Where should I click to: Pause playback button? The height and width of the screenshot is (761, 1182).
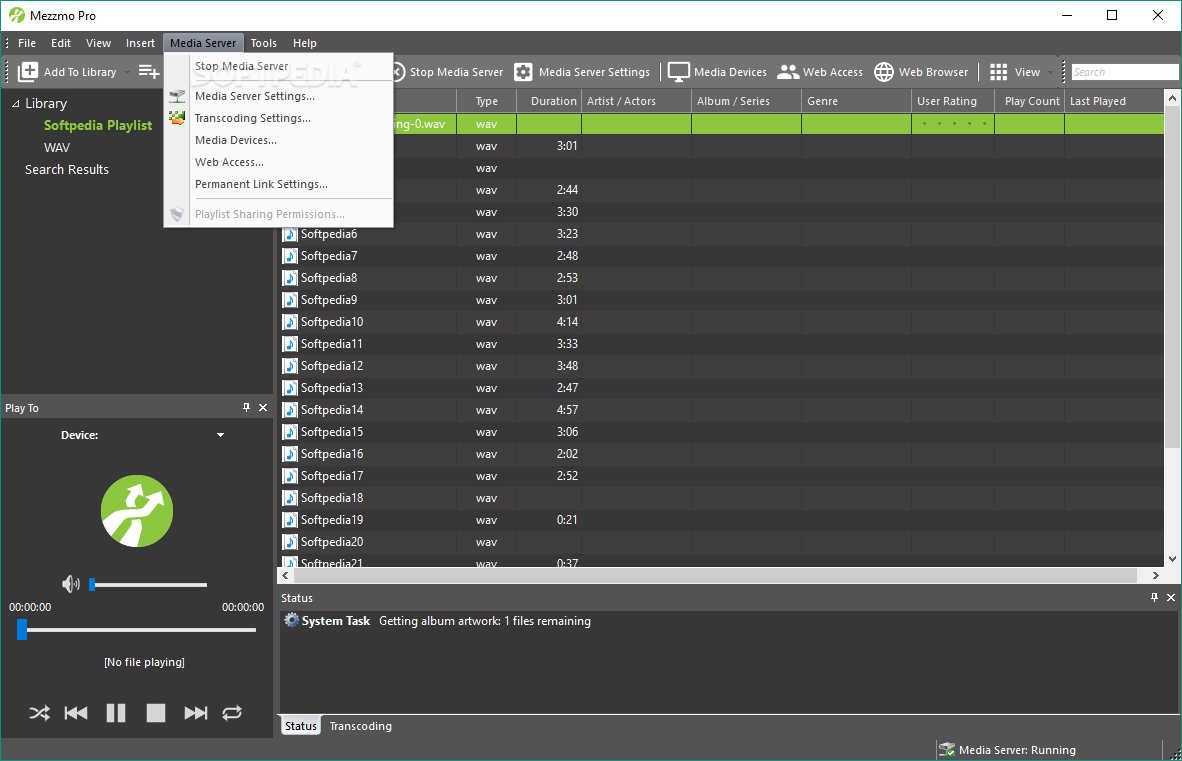pyautogui.click(x=116, y=713)
